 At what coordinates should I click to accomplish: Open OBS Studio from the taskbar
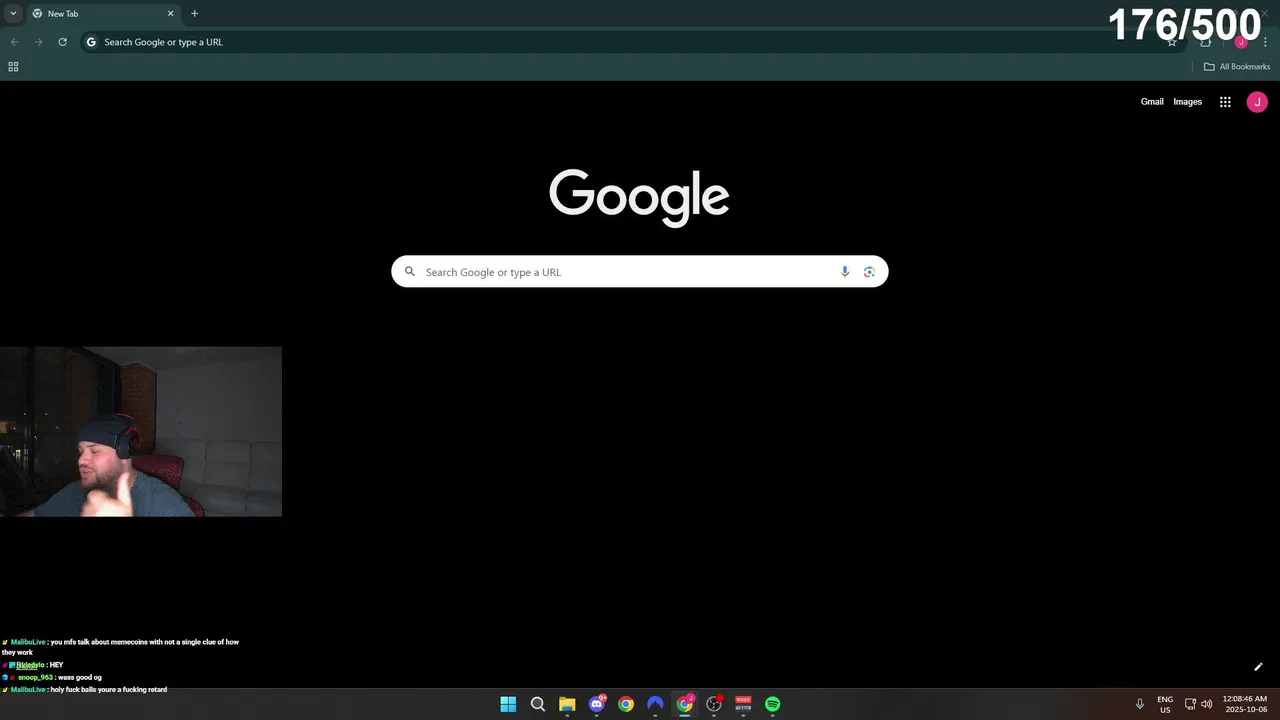click(714, 704)
